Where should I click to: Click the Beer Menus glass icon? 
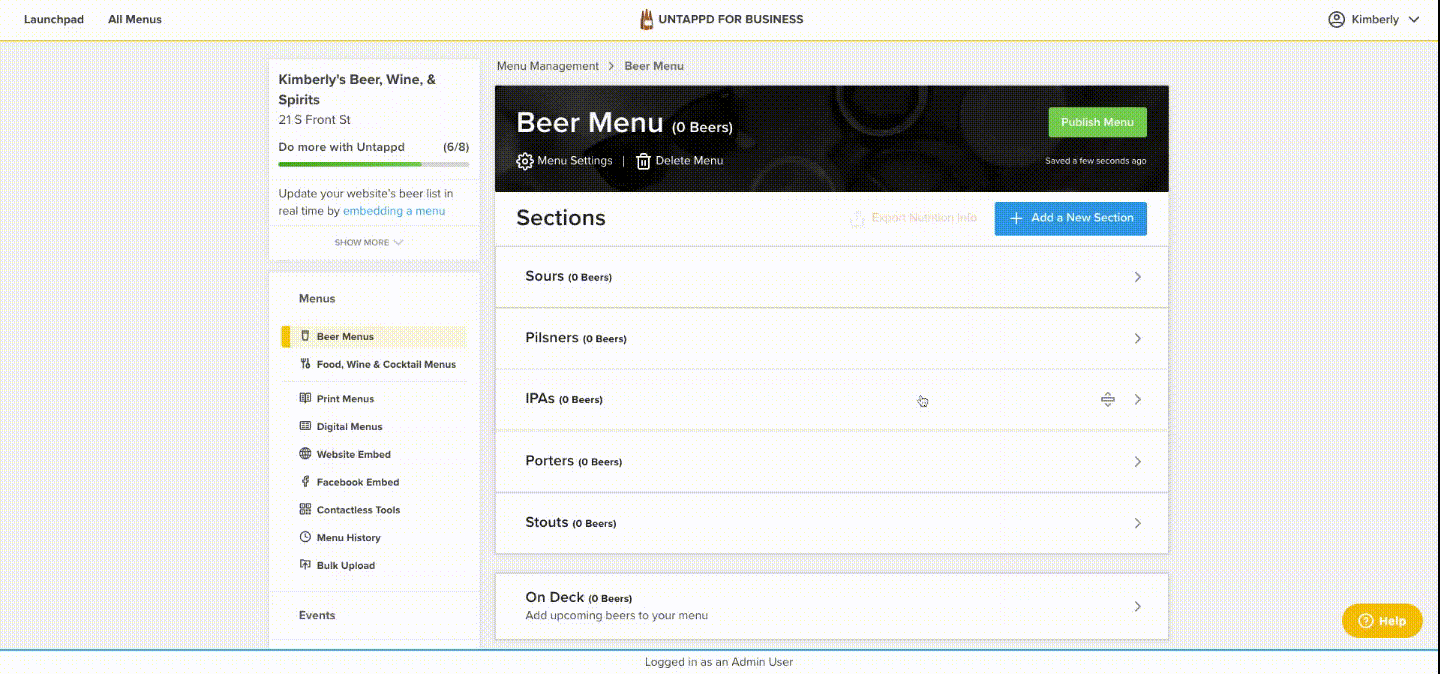click(x=305, y=336)
